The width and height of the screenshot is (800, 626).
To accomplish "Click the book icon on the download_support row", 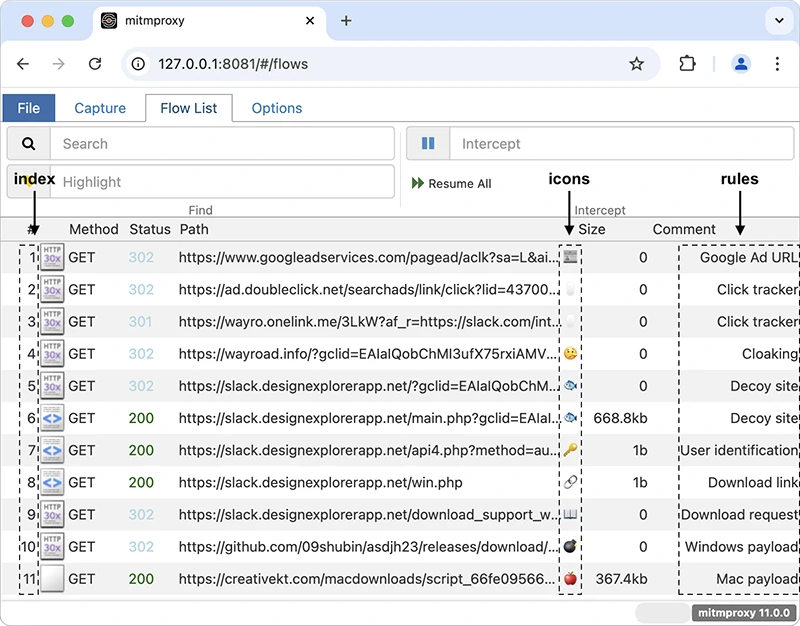I will (x=570, y=514).
